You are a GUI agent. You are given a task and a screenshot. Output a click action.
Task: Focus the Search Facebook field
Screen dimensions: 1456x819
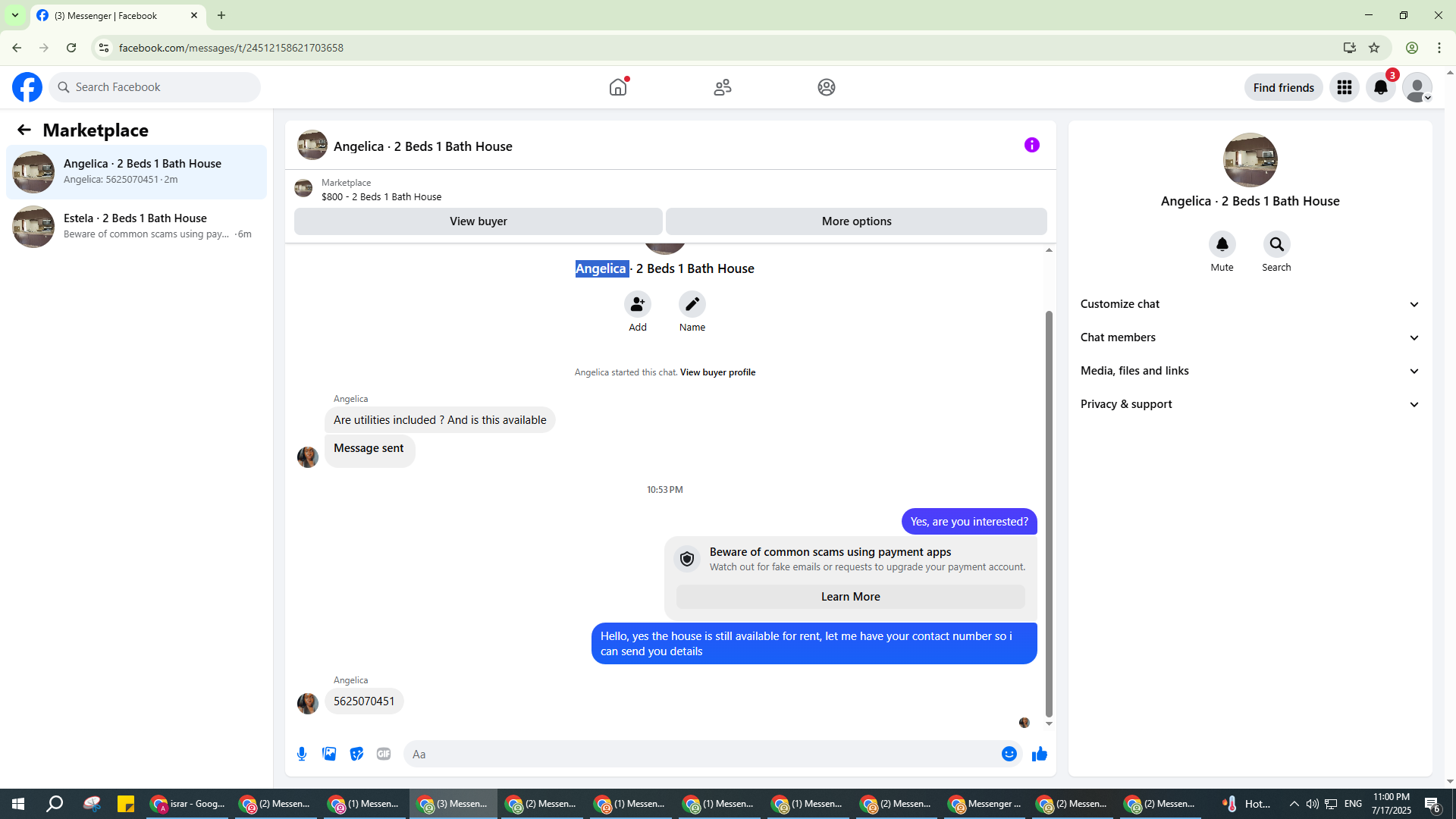[155, 87]
